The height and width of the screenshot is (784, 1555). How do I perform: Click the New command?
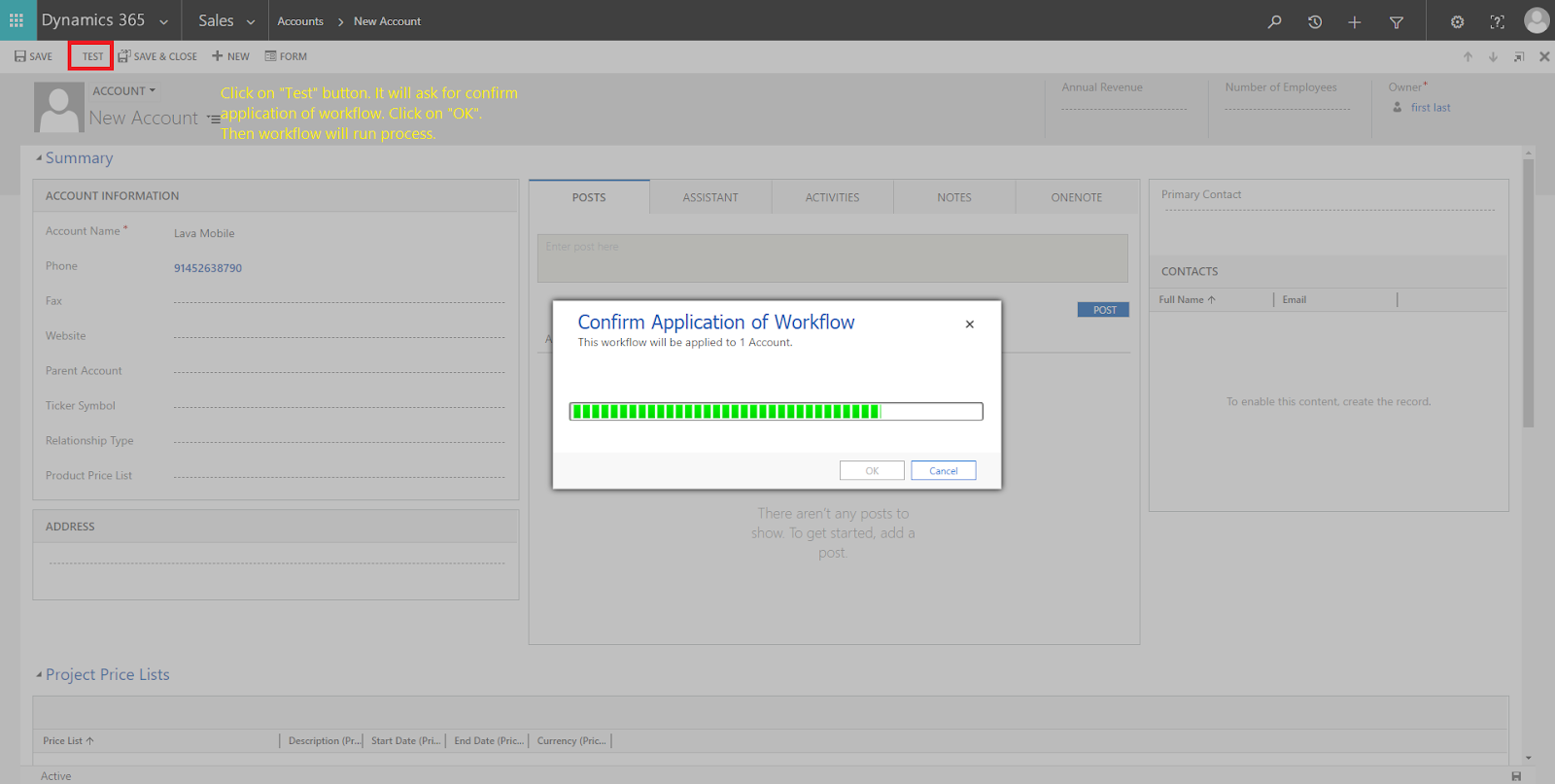pyautogui.click(x=231, y=56)
